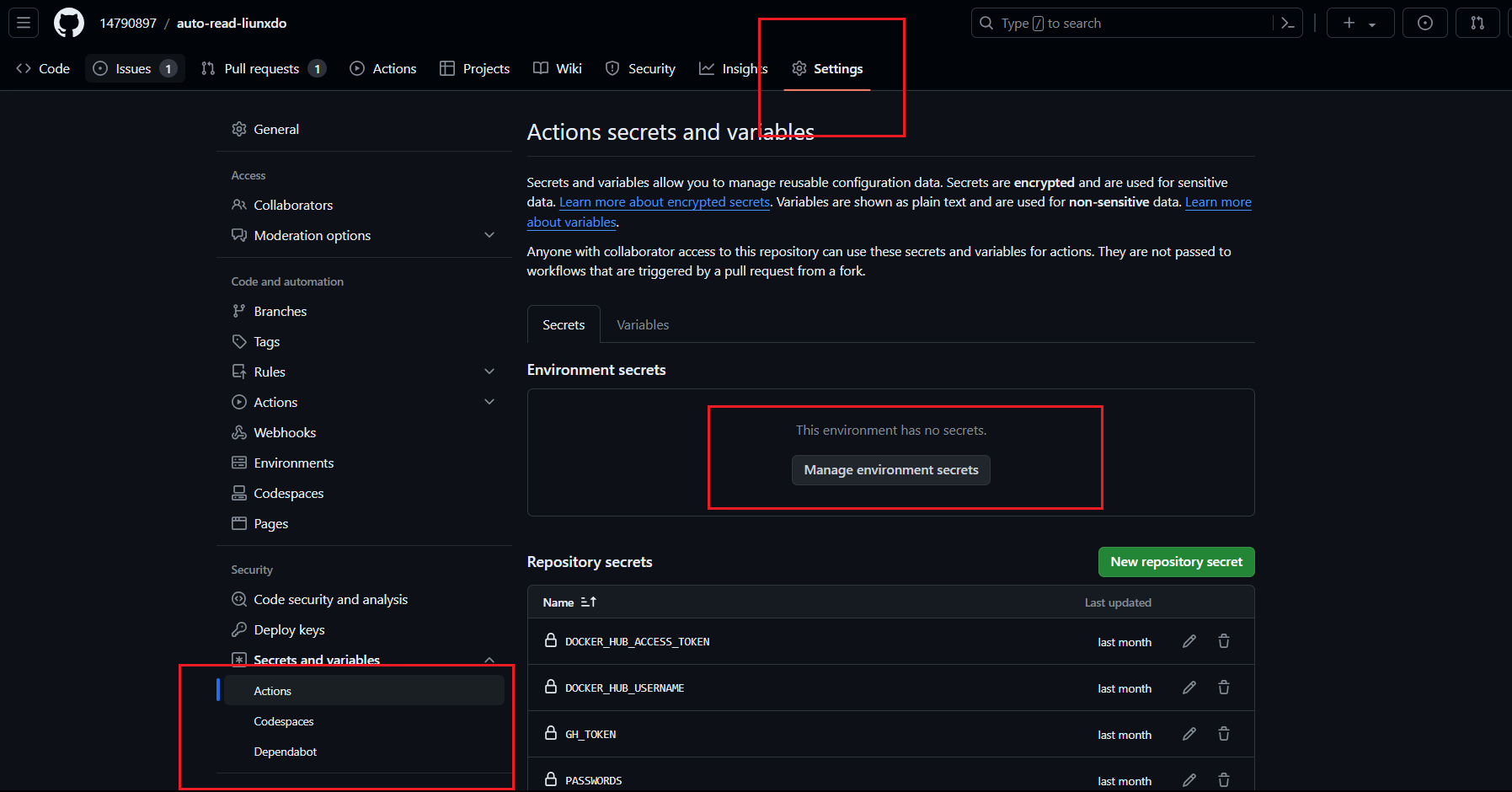Click the Pages browser icon in sidebar
Image resolution: width=1512 pixels, height=792 pixels.
239,523
